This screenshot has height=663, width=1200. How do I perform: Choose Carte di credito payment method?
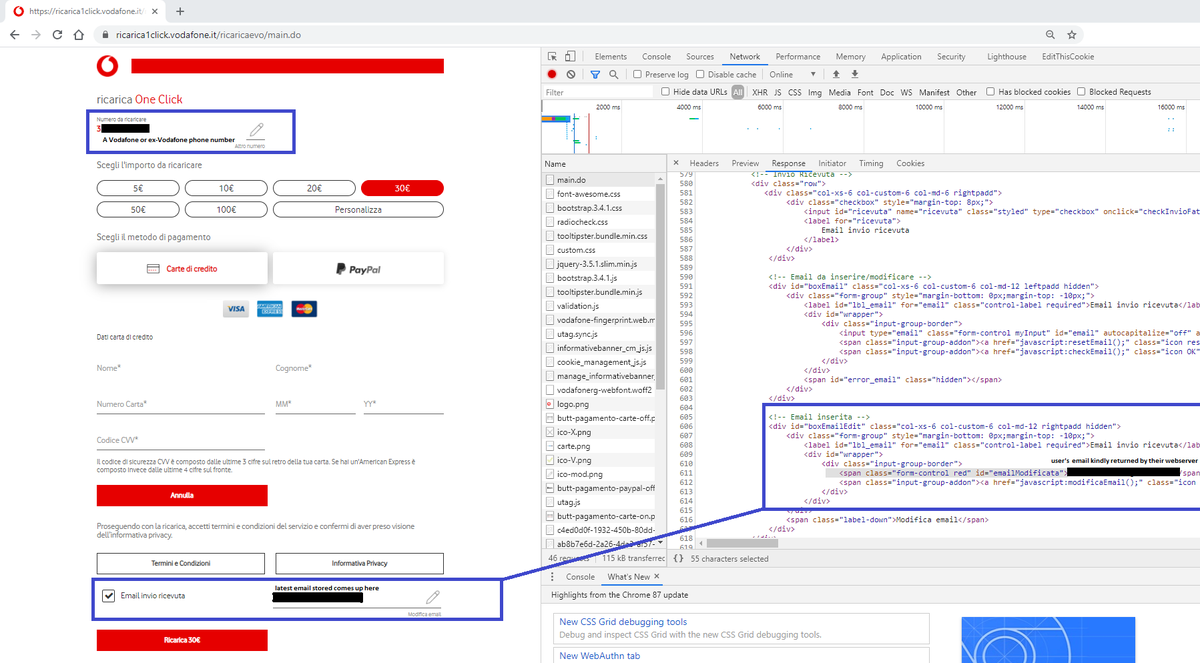[x=182, y=268]
